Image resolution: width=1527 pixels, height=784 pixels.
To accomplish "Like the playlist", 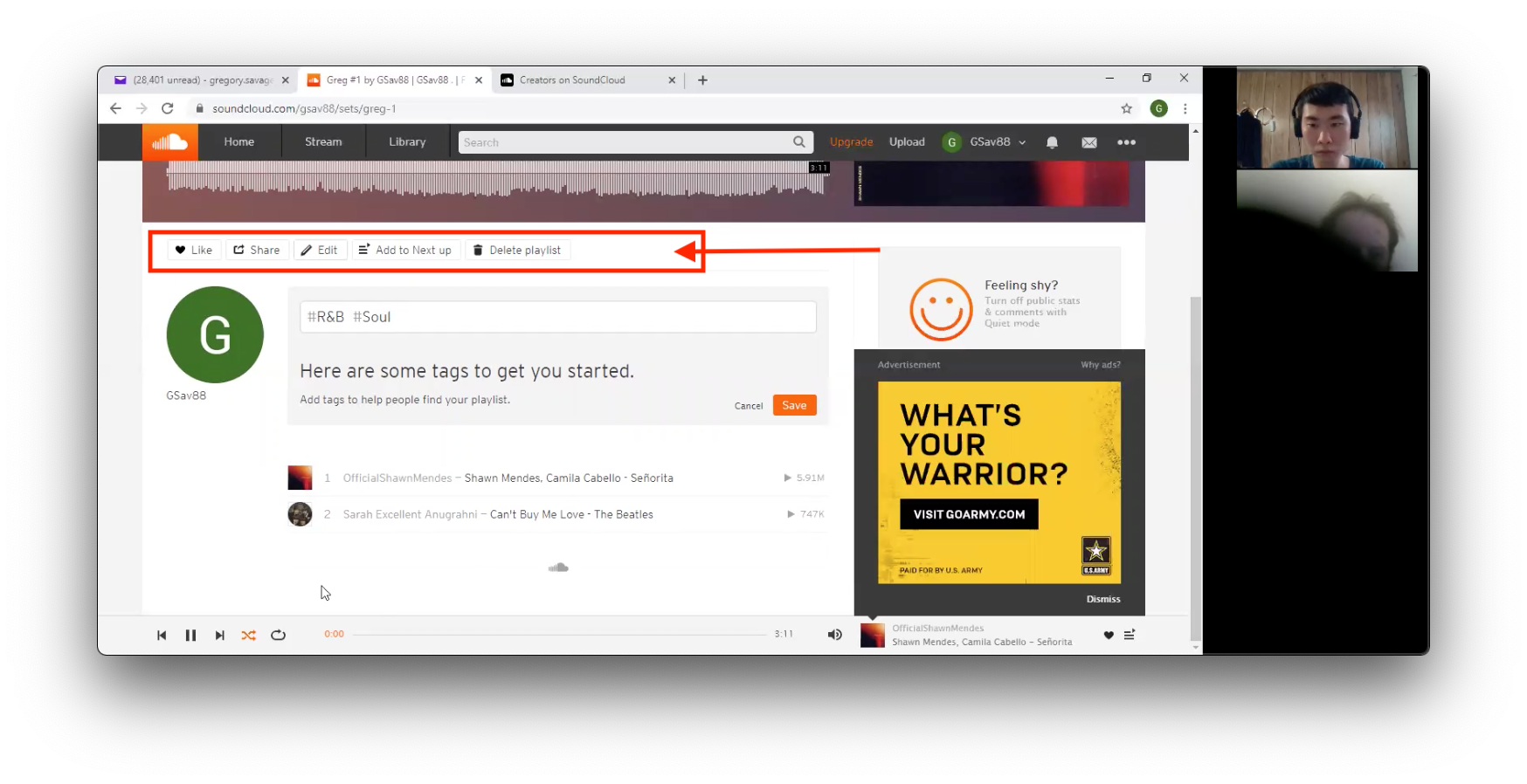I will 194,250.
